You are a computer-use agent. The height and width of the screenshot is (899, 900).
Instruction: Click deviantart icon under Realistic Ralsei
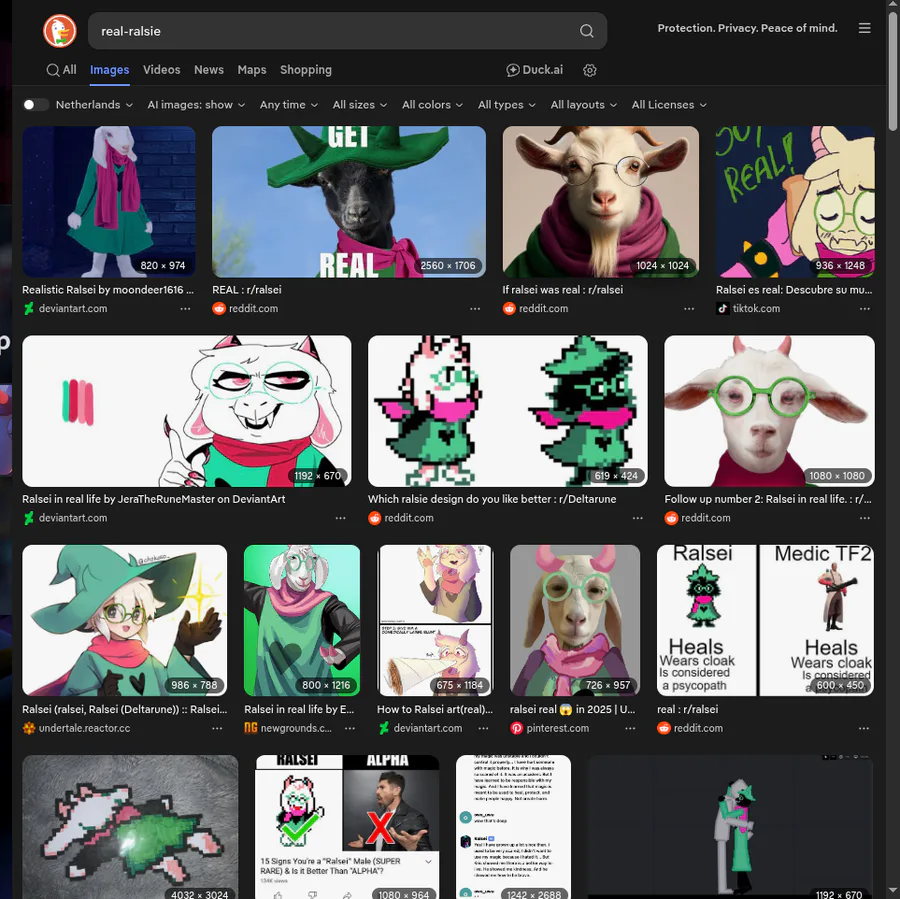[x=29, y=309]
